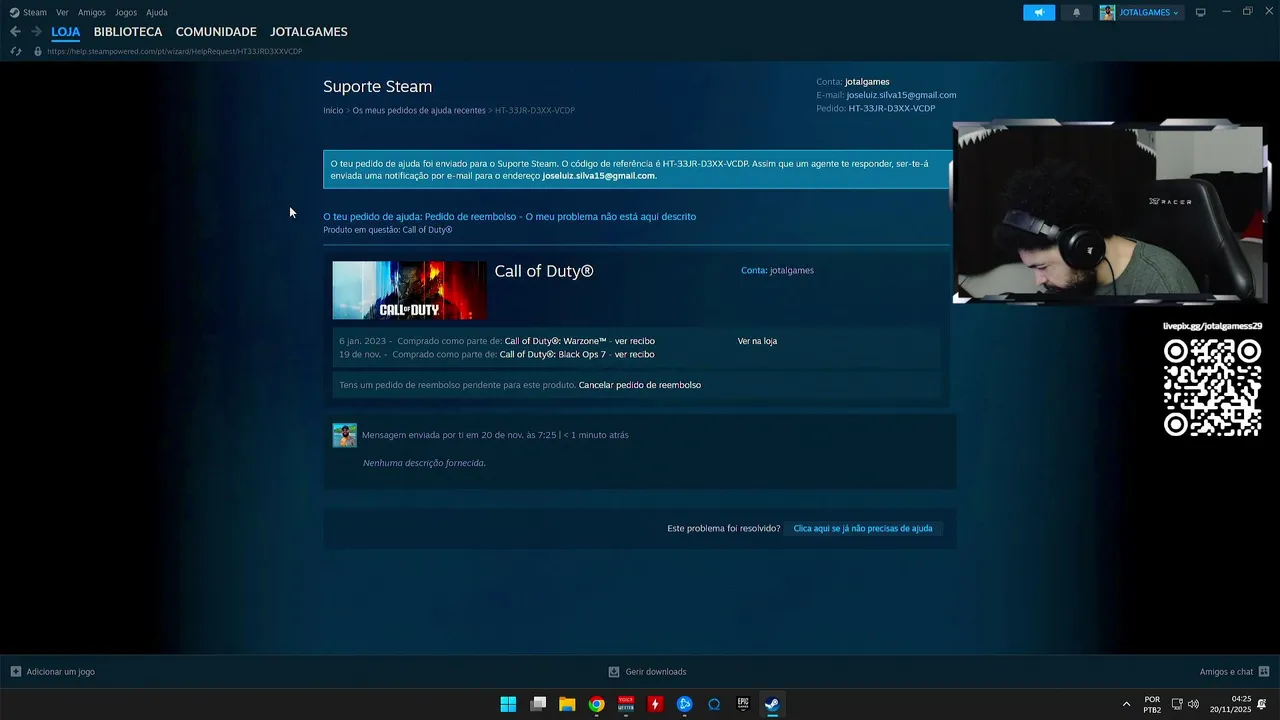Viewport: 1280px width, 720px height.
Task: Click the plus icon beside Adicionar um jogo
Action: pyautogui.click(x=15, y=672)
